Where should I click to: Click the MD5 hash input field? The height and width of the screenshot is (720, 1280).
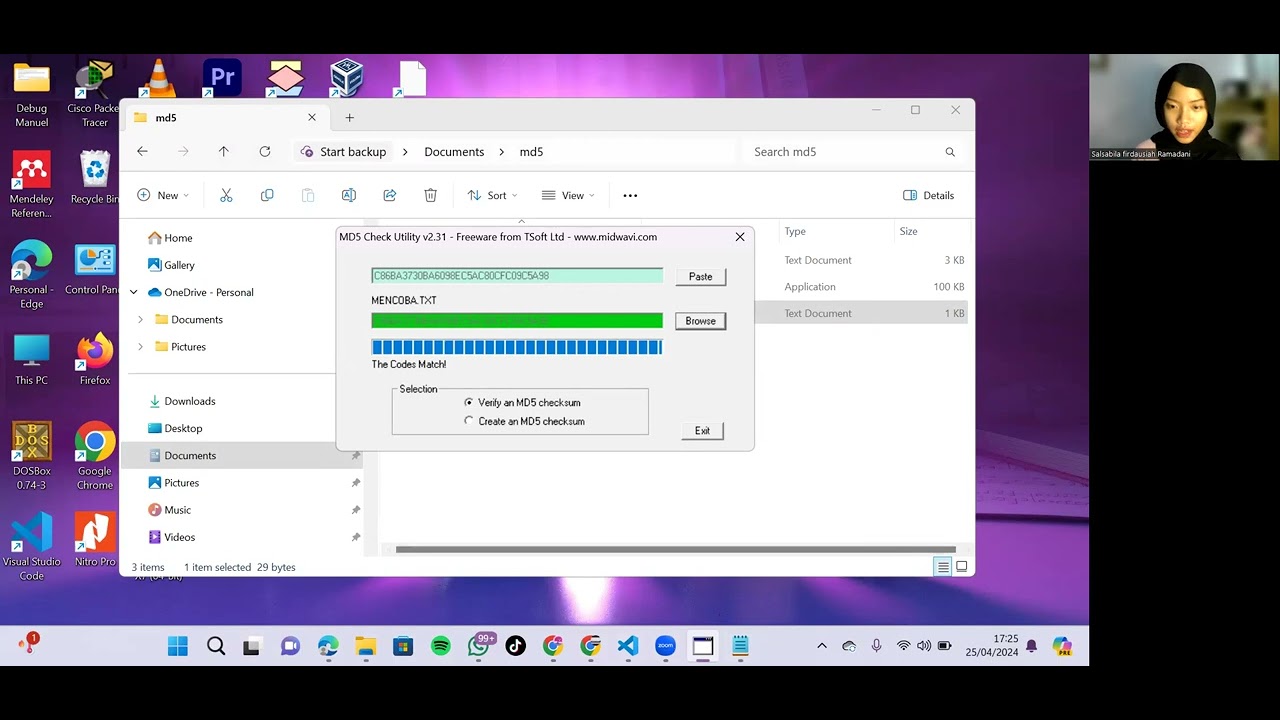[x=517, y=276]
